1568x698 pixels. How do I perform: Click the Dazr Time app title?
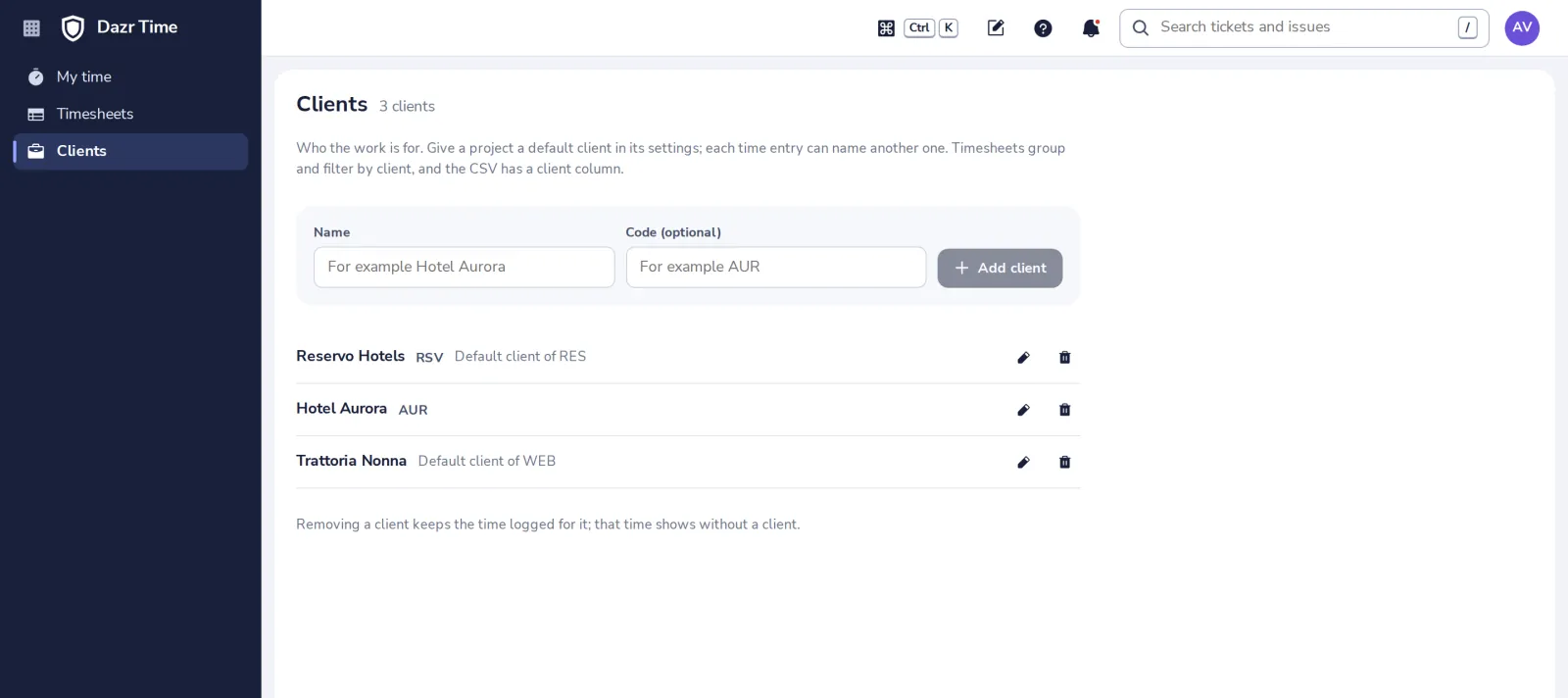[x=137, y=27]
